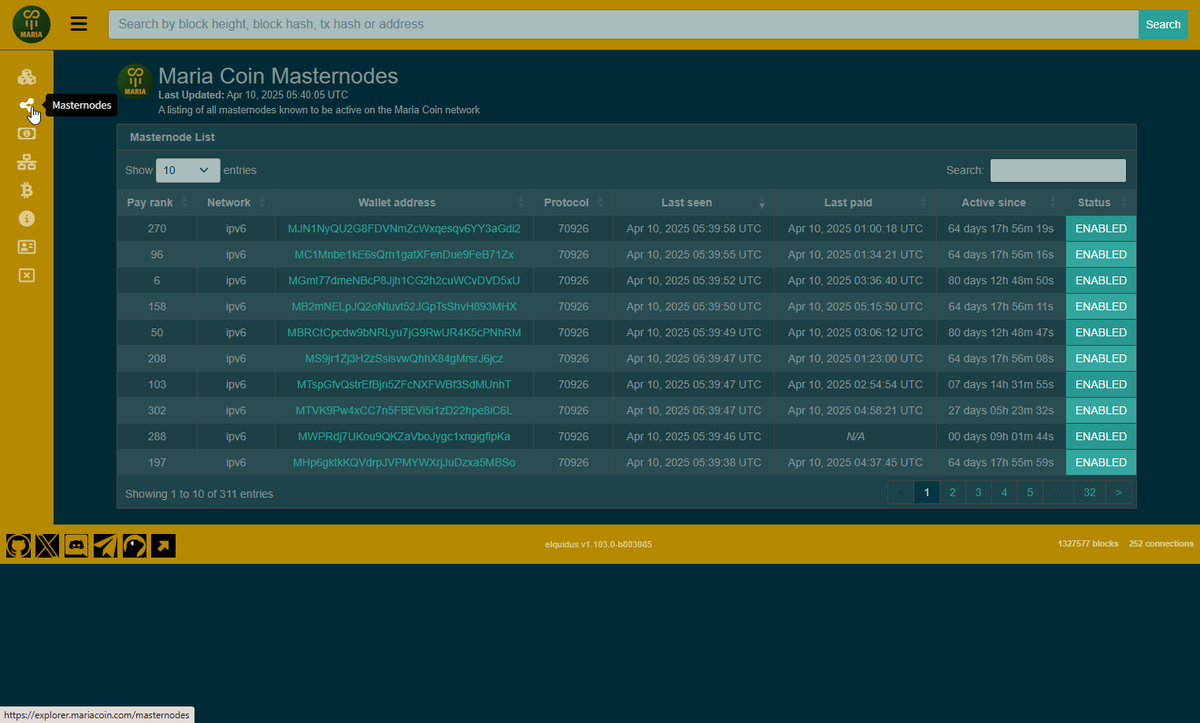Screen dimensions: 1200x723
Task: Open the Telegram paper plane footer icon
Action: 105,545
